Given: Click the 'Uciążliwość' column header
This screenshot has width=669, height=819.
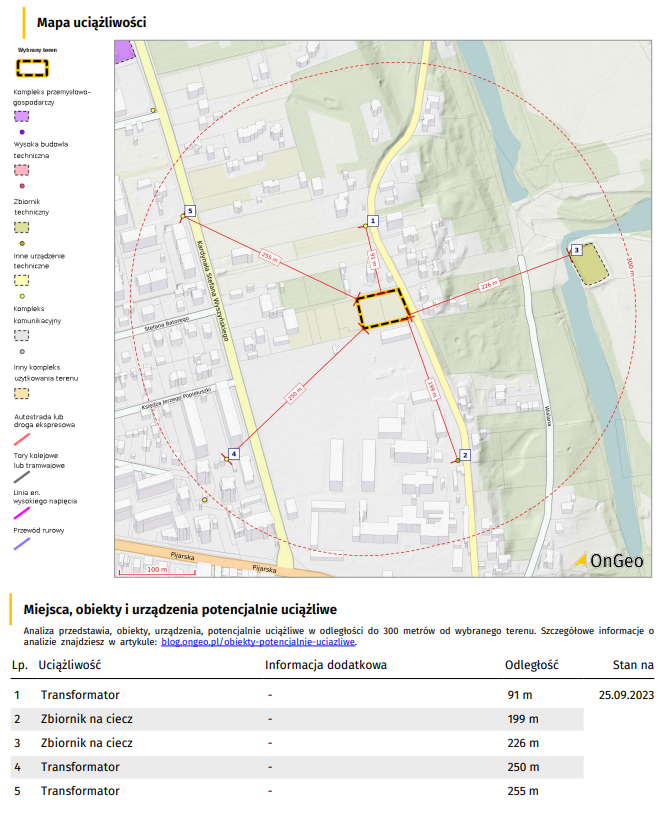Looking at the screenshot, I should [69, 665].
